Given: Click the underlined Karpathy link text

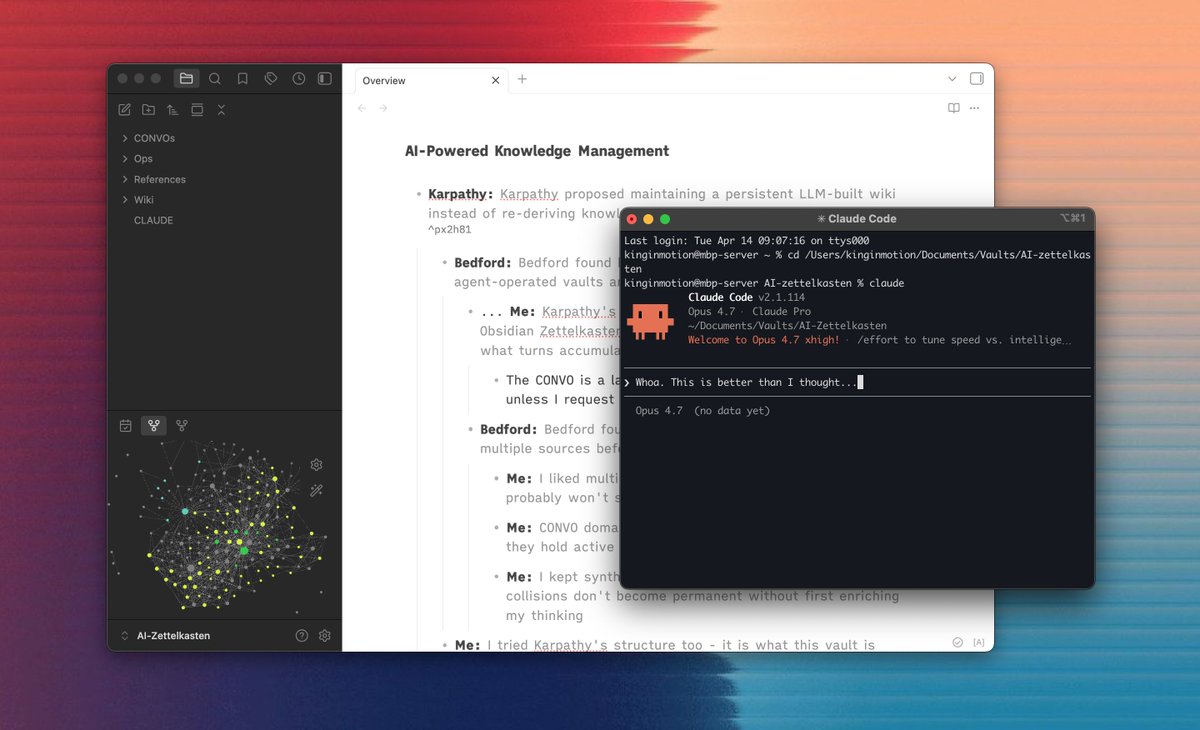Looking at the screenshot, I should tap(530, 194).
